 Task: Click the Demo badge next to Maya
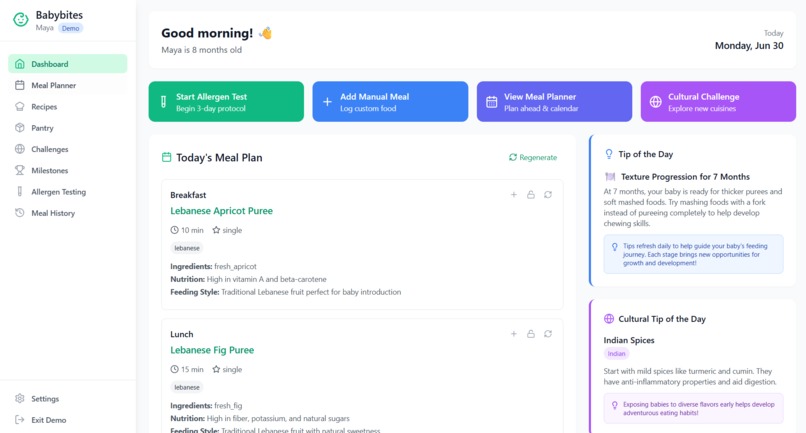[x=70, y=28]
